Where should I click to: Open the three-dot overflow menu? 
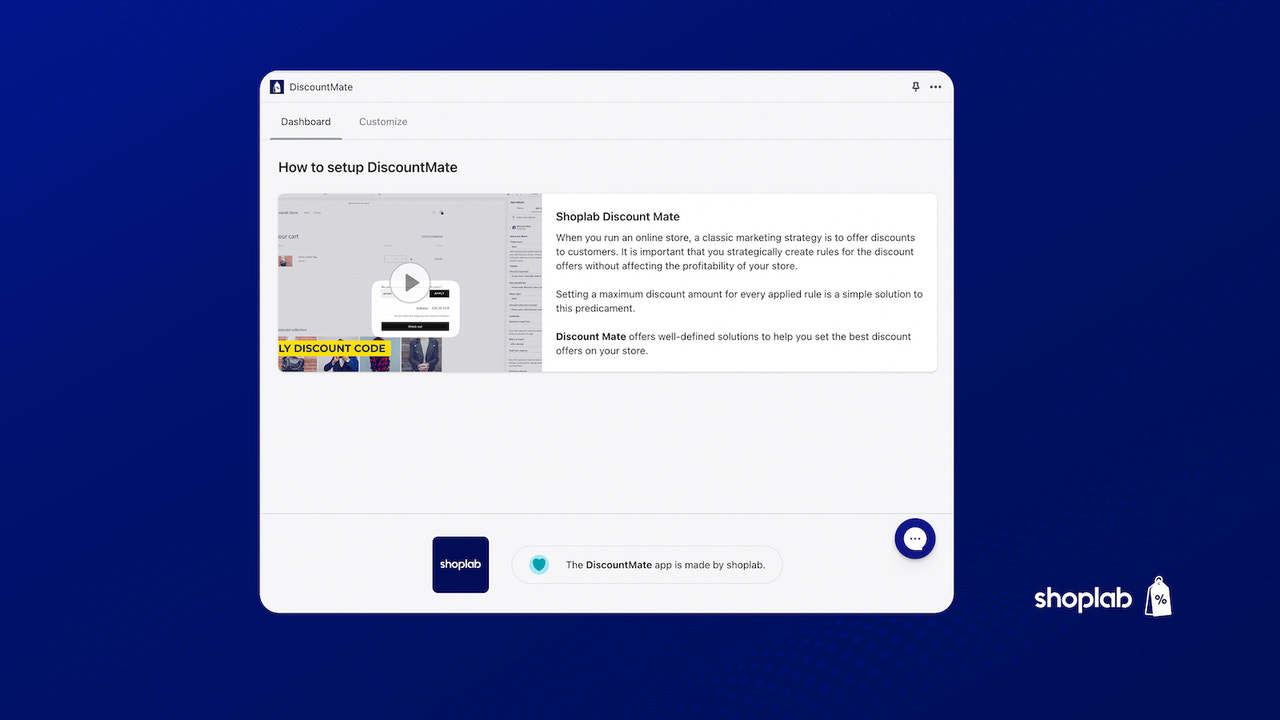point(935,87)
